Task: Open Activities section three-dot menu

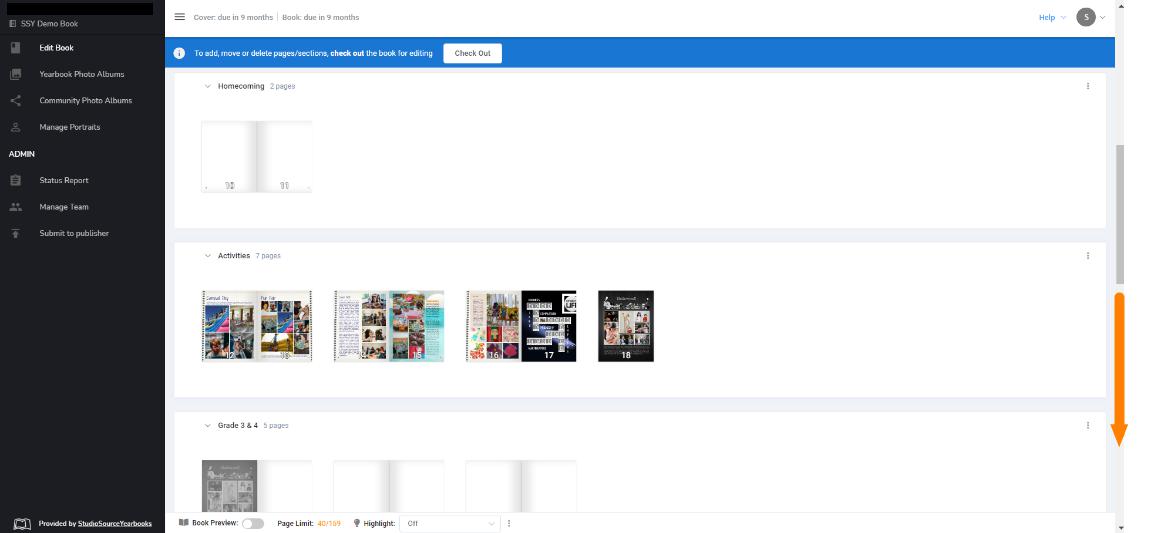Action: click(x=1088, y=256)
